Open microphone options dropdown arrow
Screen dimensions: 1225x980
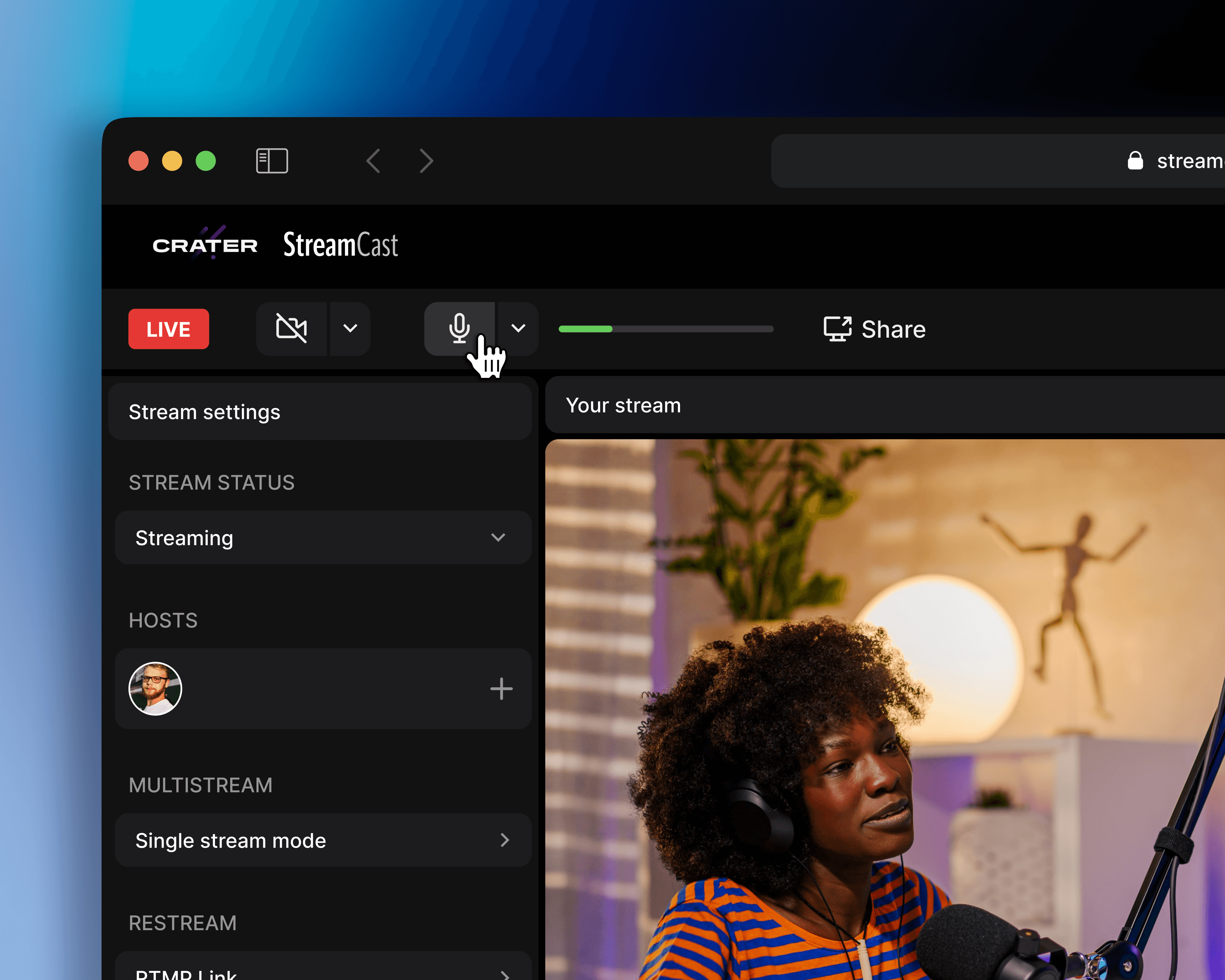518,328
